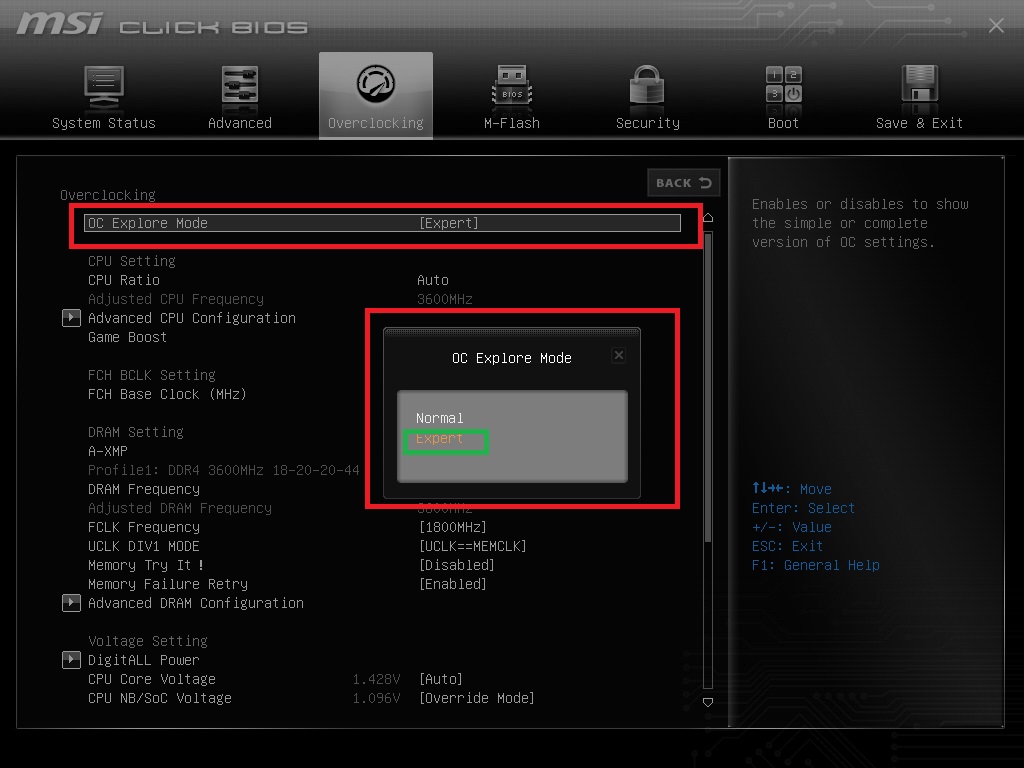Open FCLK Frequency [1800MHz] value

point(453,527)
